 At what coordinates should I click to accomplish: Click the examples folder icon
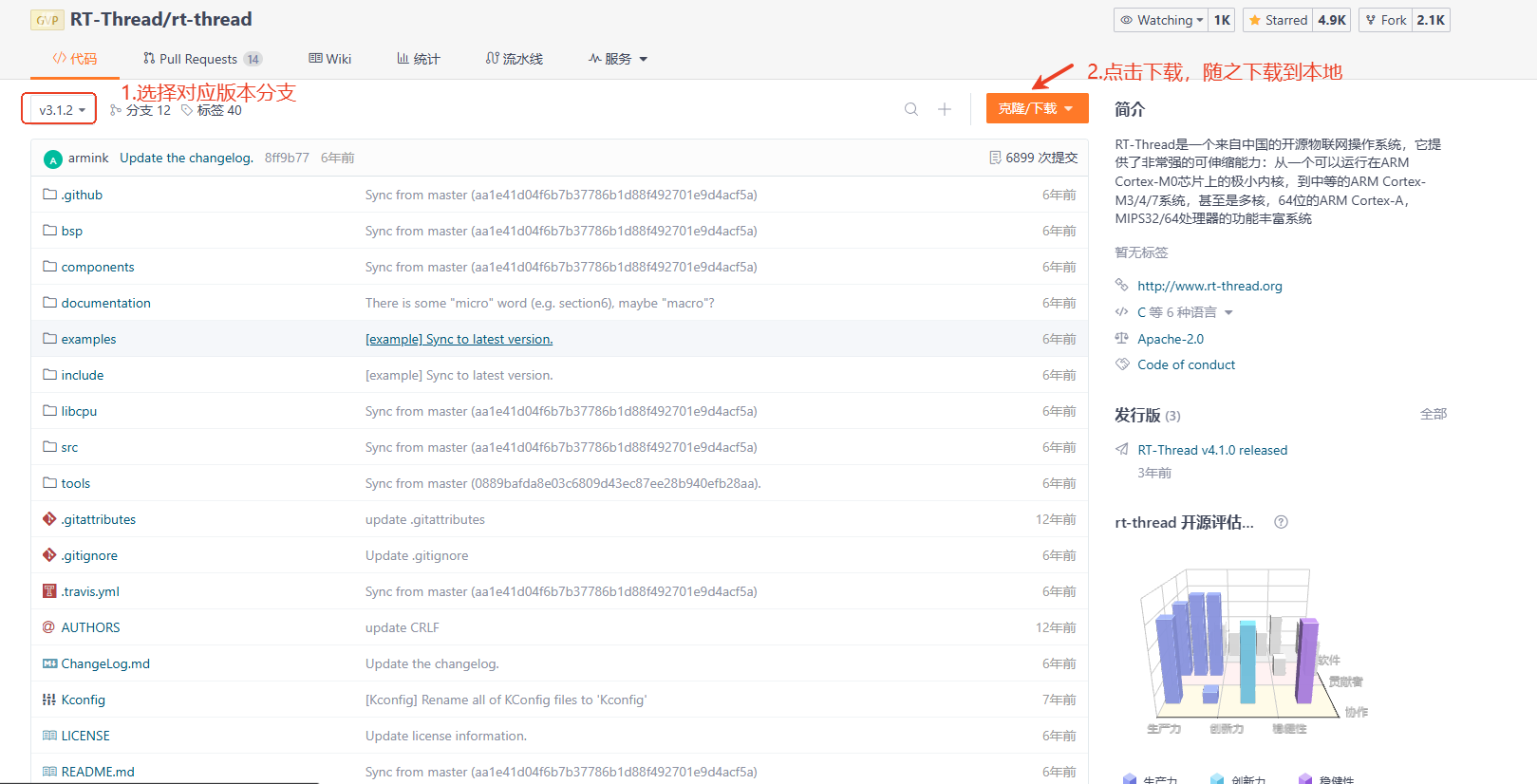(49, 339)
